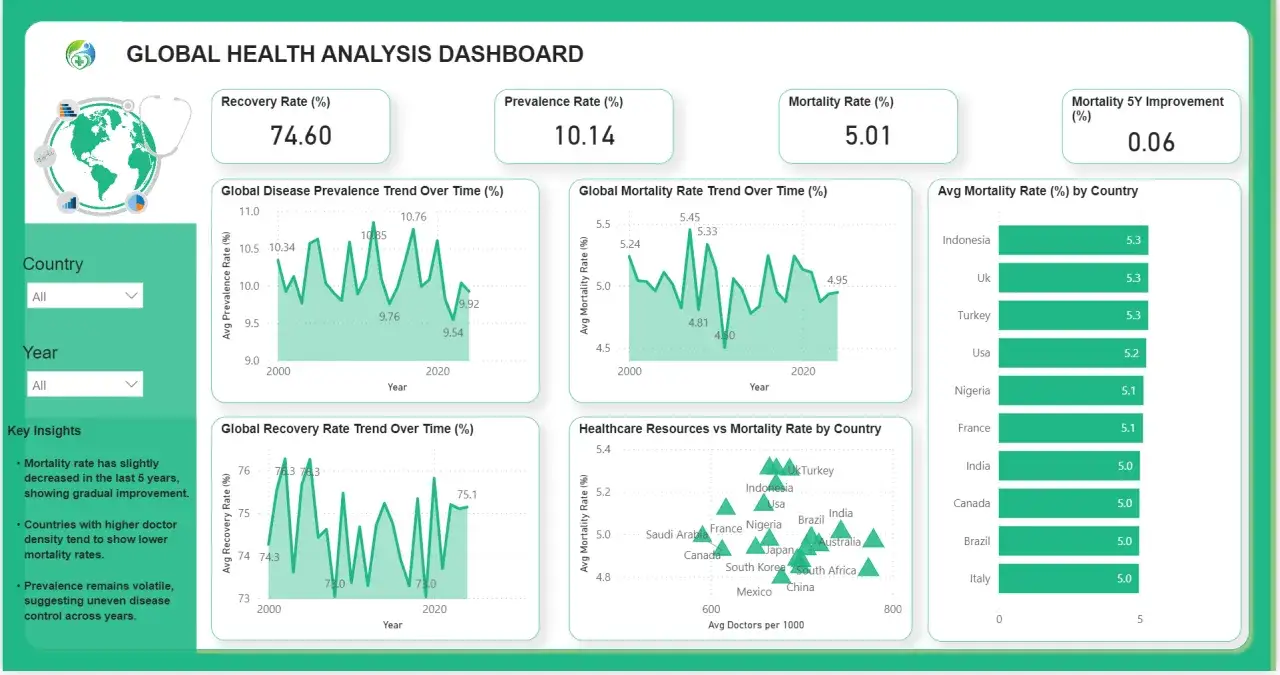This screenshot has height=675, width=1280.
Task: Open the Year filter dropdown
Action: [85, 385]
